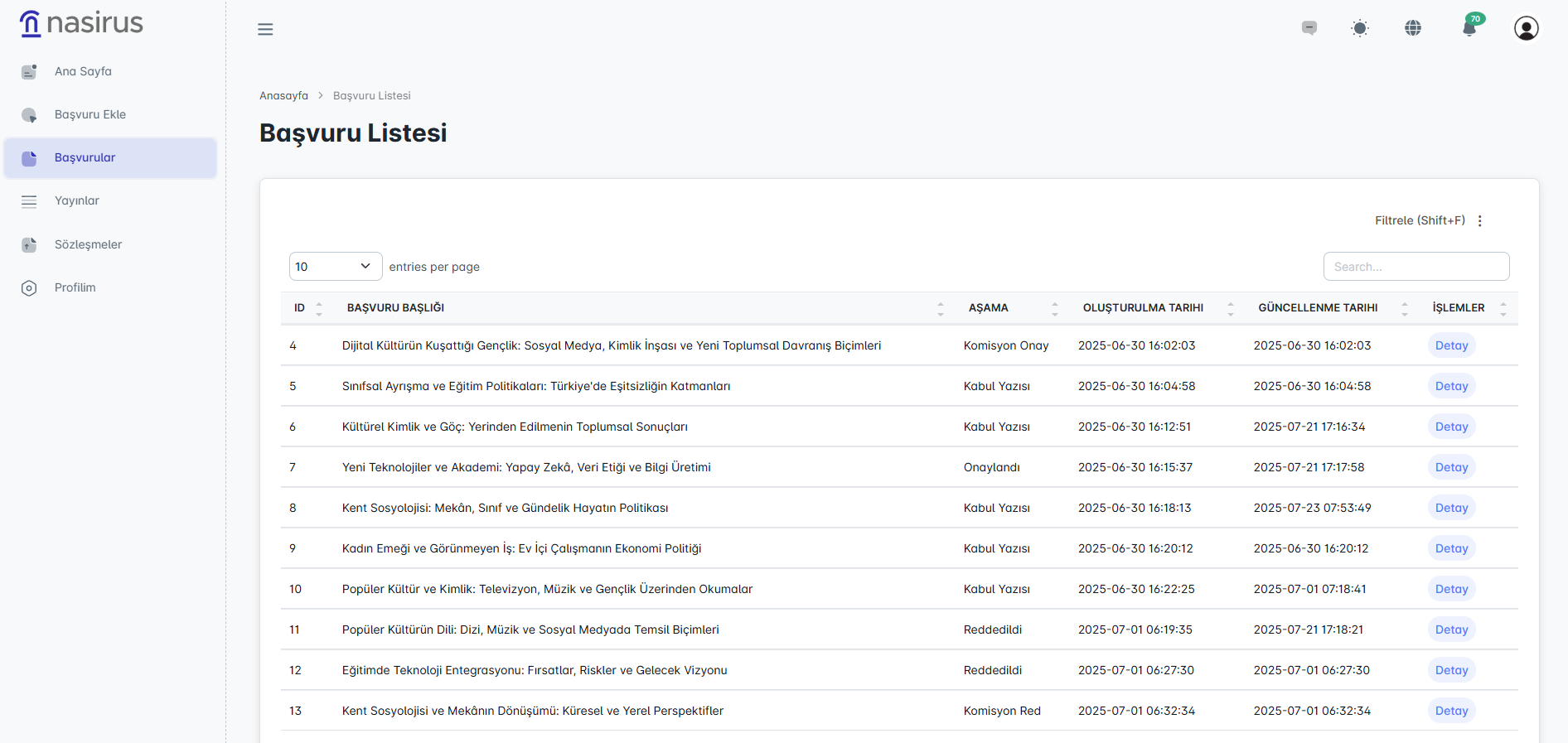The height and width of the screenshot is (743, 1568).
Task: Open the language globe icon
Action: 1413,28
